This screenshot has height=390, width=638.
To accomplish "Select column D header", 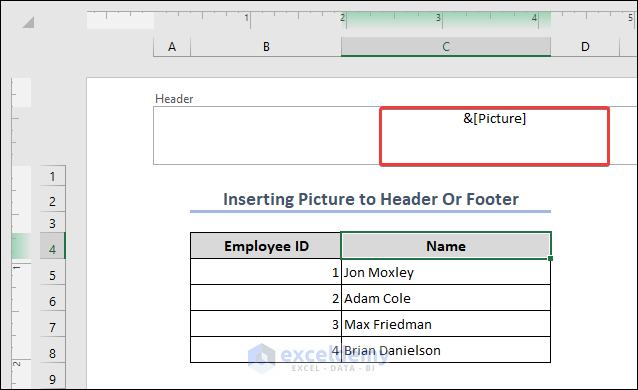I will [x=585, y=47].
